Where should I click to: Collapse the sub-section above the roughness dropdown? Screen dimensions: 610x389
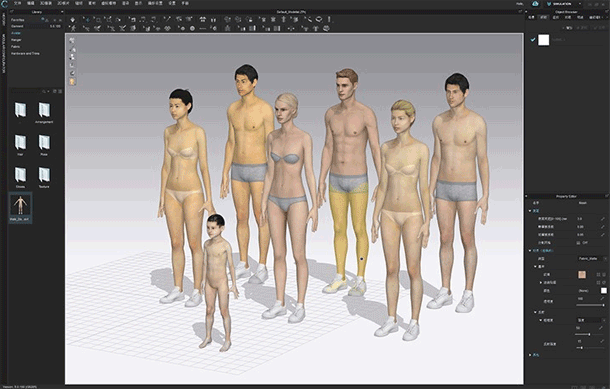(535, 312)
